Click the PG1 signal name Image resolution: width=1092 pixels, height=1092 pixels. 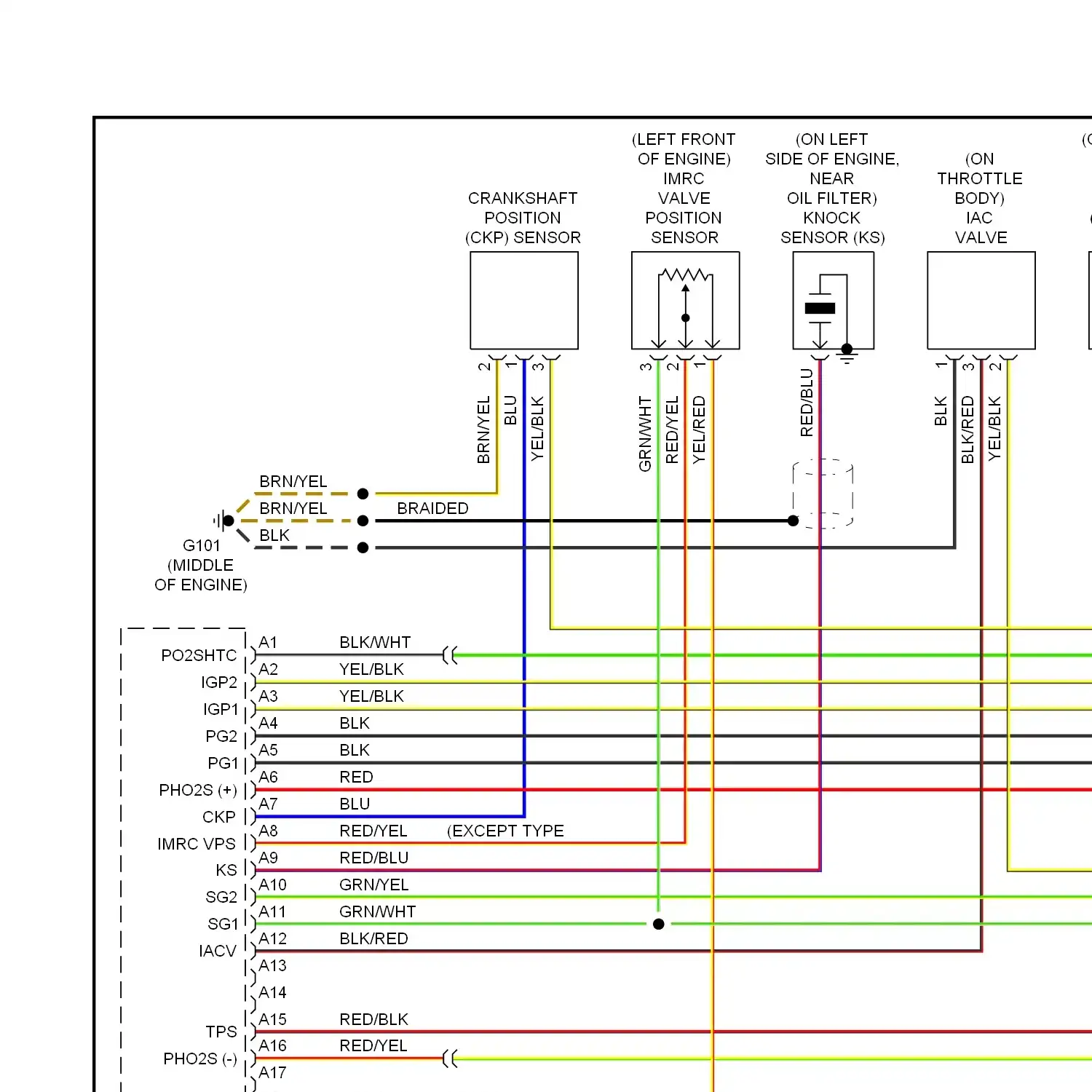pos(223,763)
